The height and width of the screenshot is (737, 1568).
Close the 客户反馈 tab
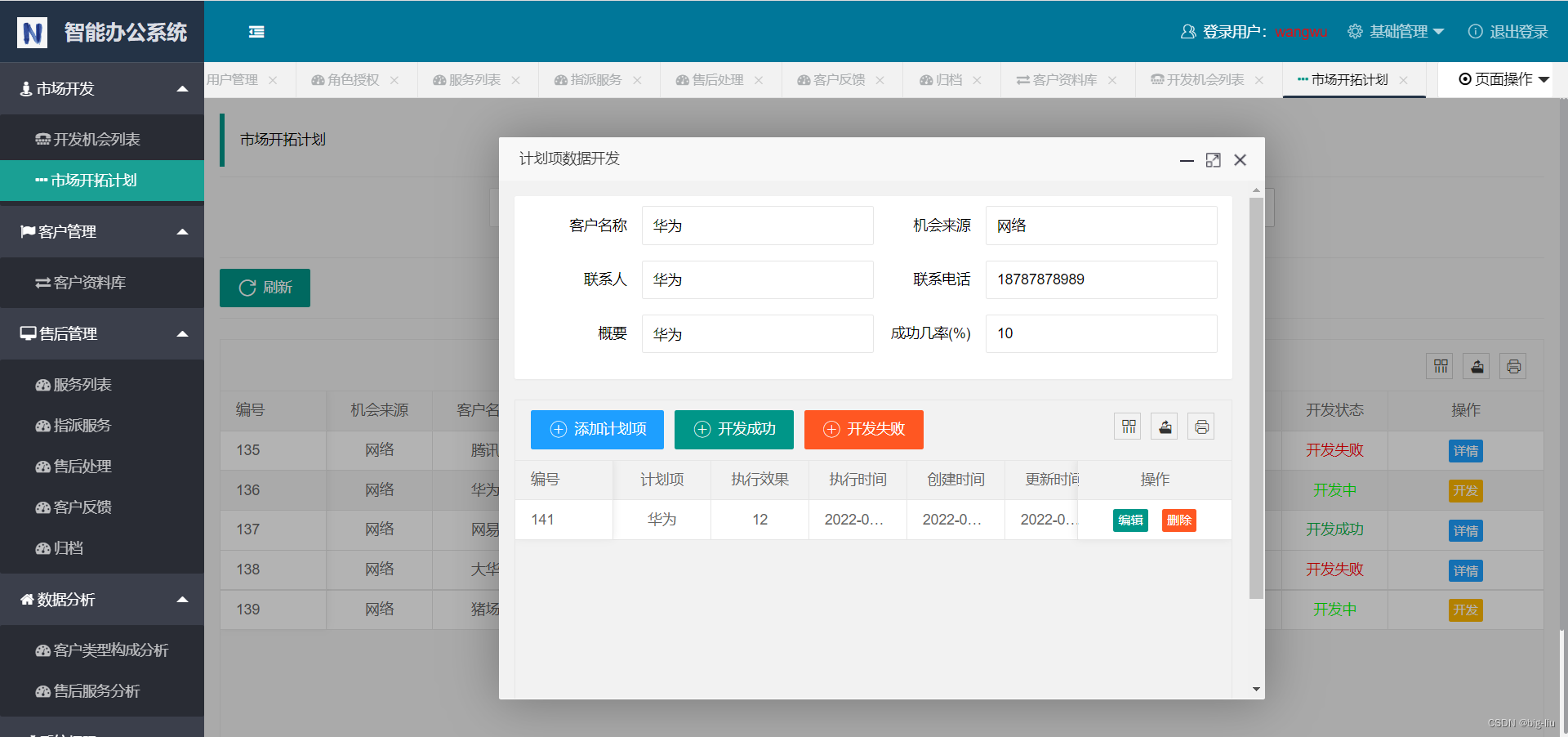tap(880, 80)
